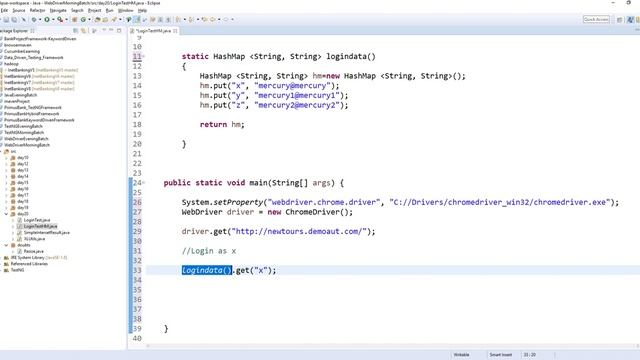
Task: Click the Save All toolbar icon
Action: coord(15,19)
